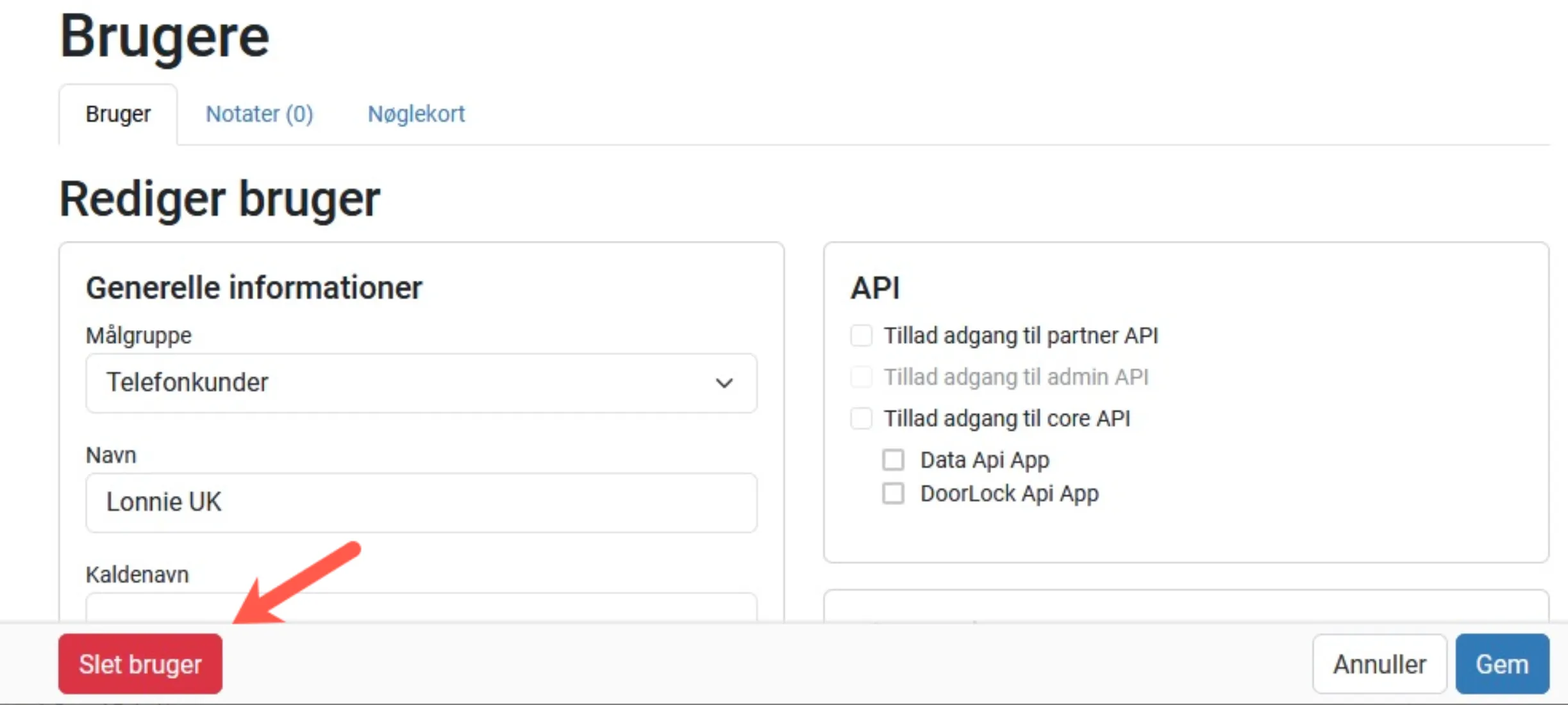Screen dimensions: 1568x705
Task: Click the red Slet bruger button
Action: pos(140,664)
